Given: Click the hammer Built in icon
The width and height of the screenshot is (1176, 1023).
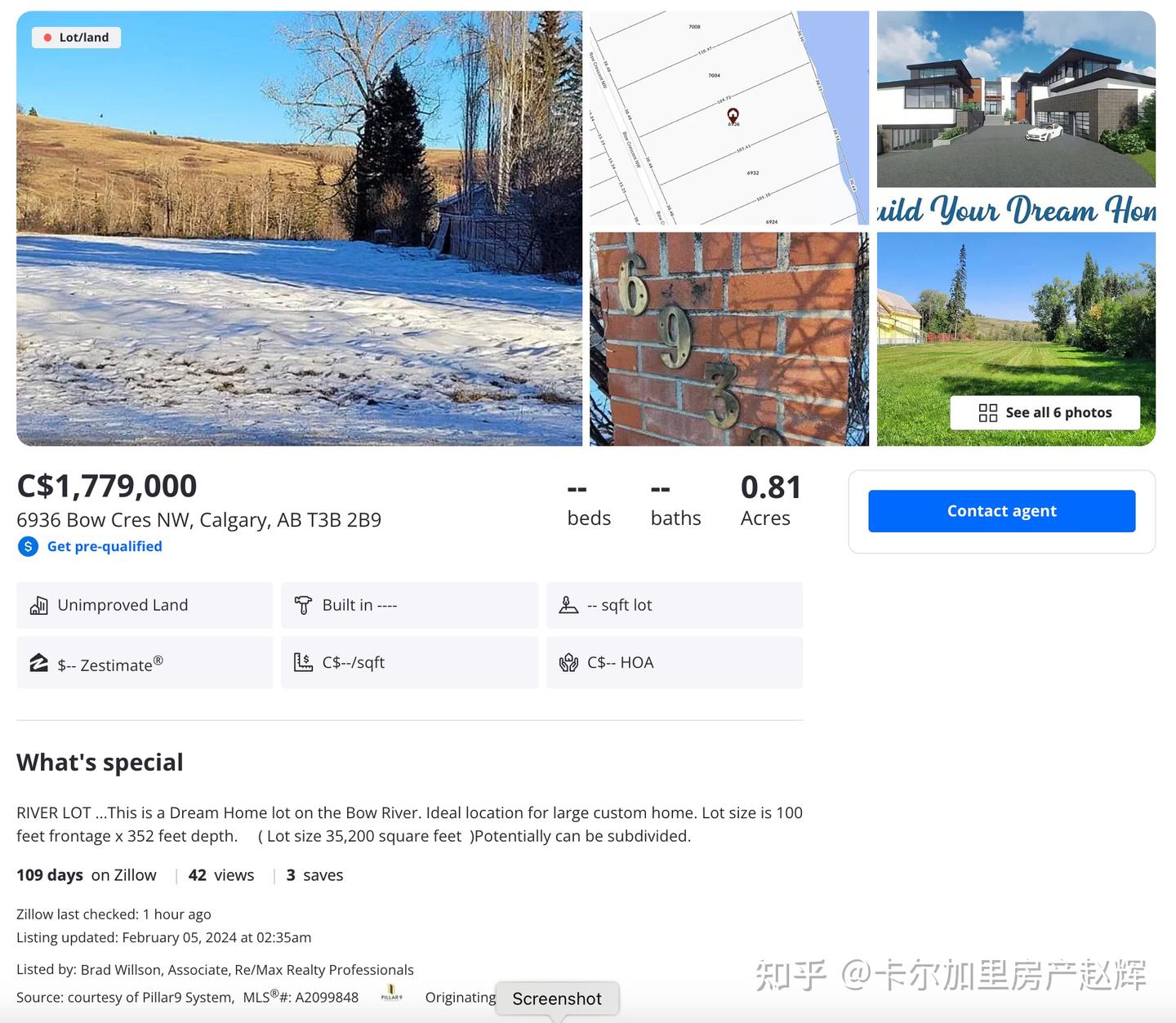Looking at the screenshot, I should [x=303, y=605].
